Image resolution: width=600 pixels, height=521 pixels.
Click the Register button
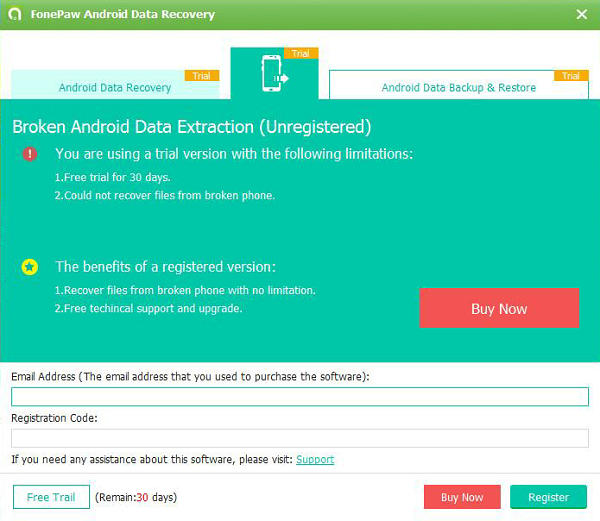pyautogui.click(x=549, y=497)
